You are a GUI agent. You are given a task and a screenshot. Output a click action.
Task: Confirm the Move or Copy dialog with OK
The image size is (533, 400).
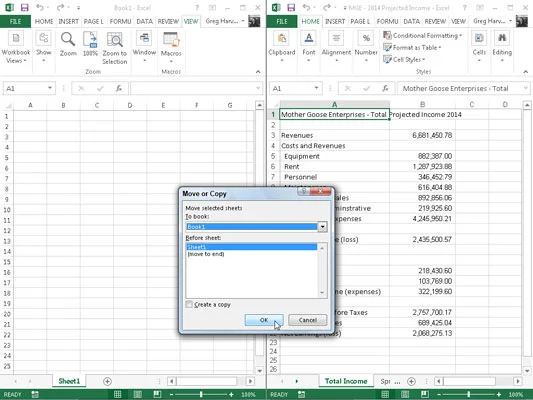pos(264,320)
